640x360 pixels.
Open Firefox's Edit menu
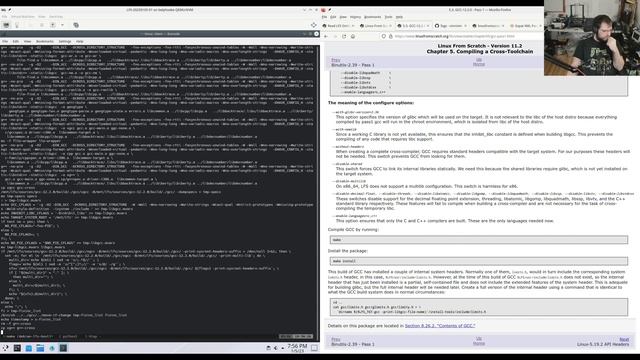coord(333,17)
